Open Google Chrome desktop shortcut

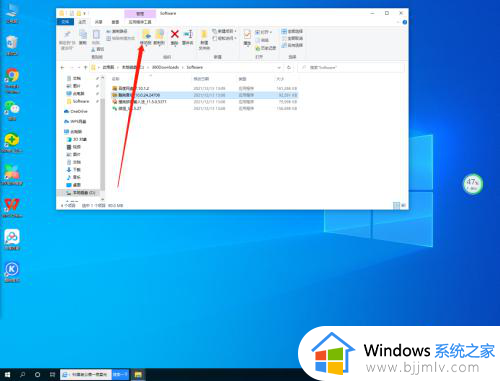click(x=12, y=80)
